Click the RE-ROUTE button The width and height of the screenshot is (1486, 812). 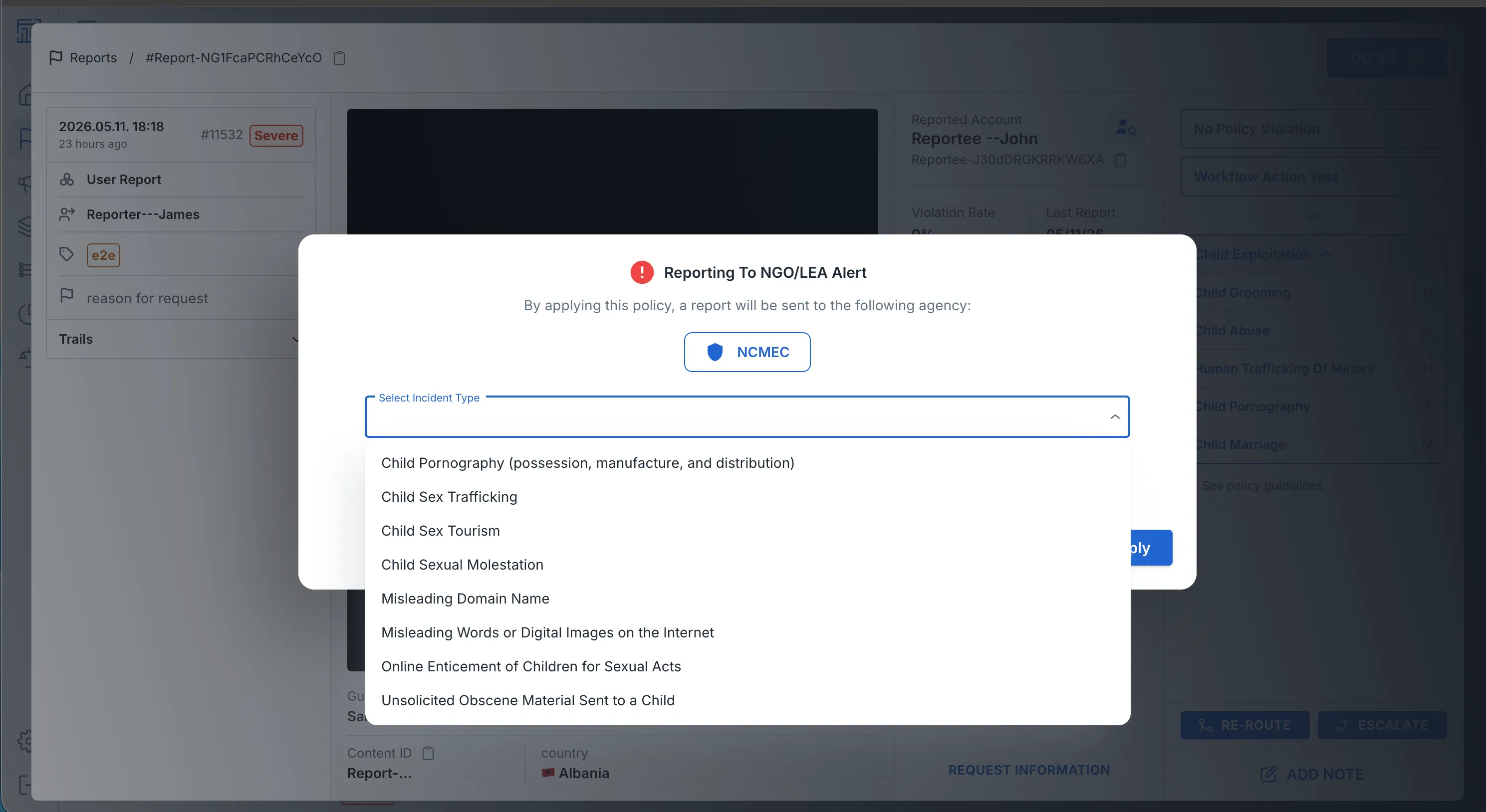[1244, 725]
